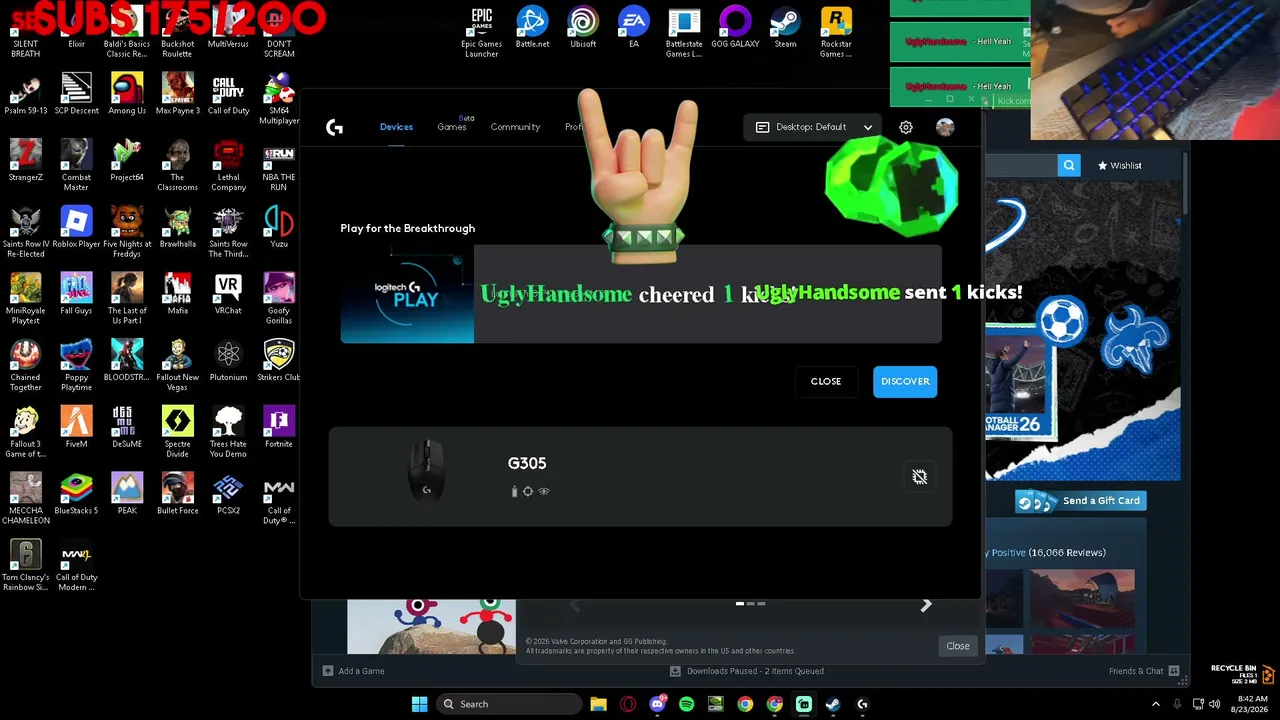Open the Plutonium desktop shortcut
The image size is (1280, 720).
tap(228, 361)
